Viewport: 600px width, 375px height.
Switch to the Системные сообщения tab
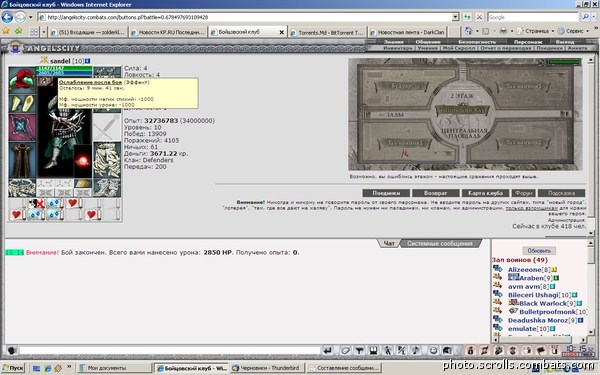[x=440, y=243]
